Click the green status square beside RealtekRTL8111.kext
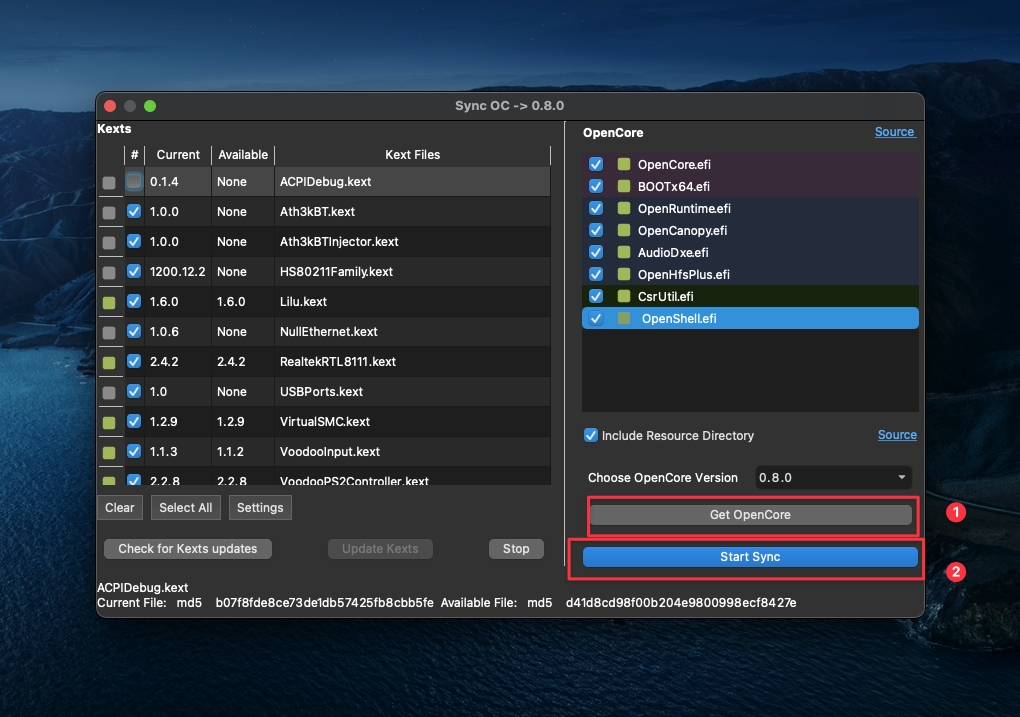 coord(109,362)
